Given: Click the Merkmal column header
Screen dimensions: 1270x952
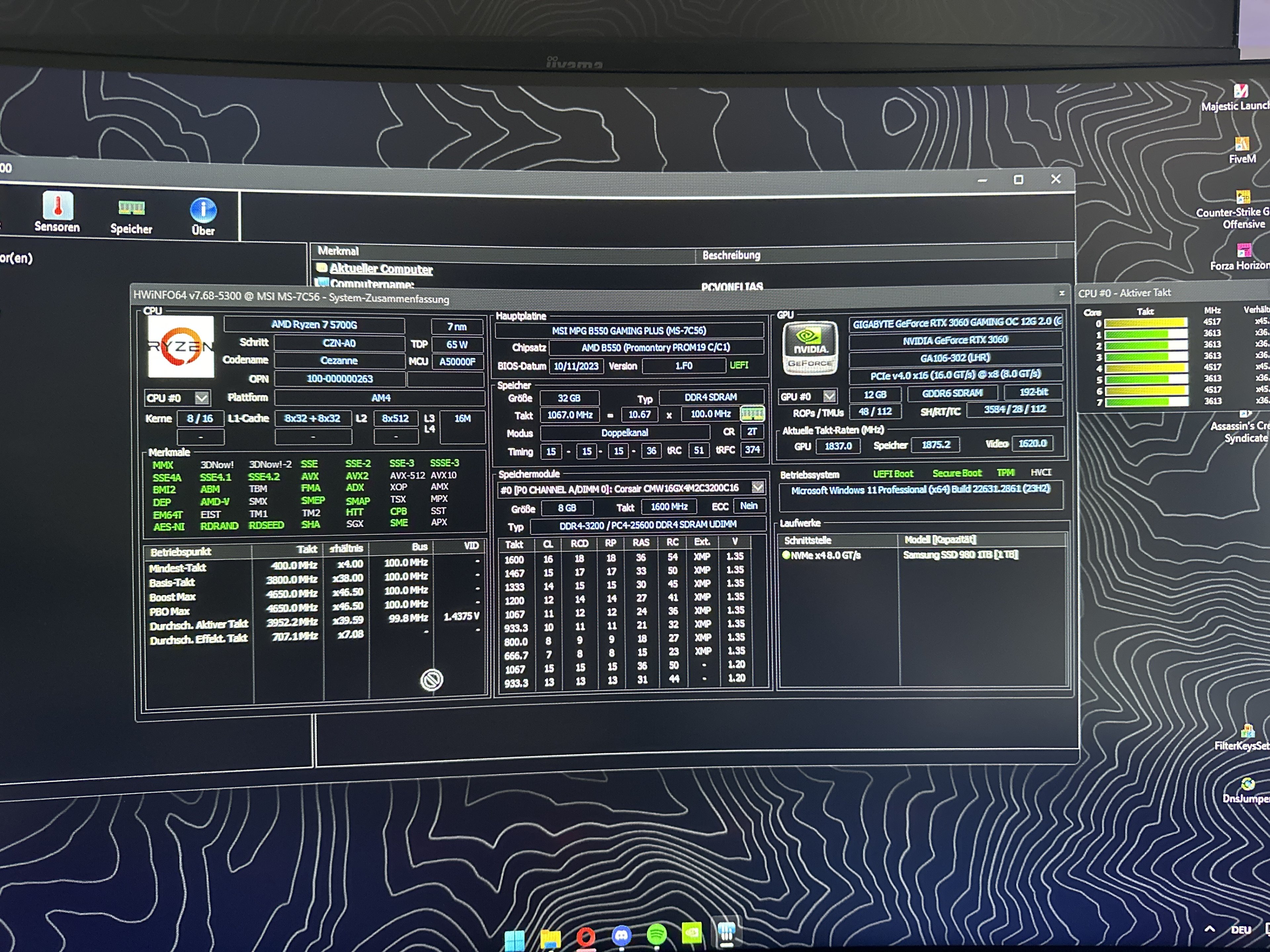Looking at the screenshot, I should [338, 251].
